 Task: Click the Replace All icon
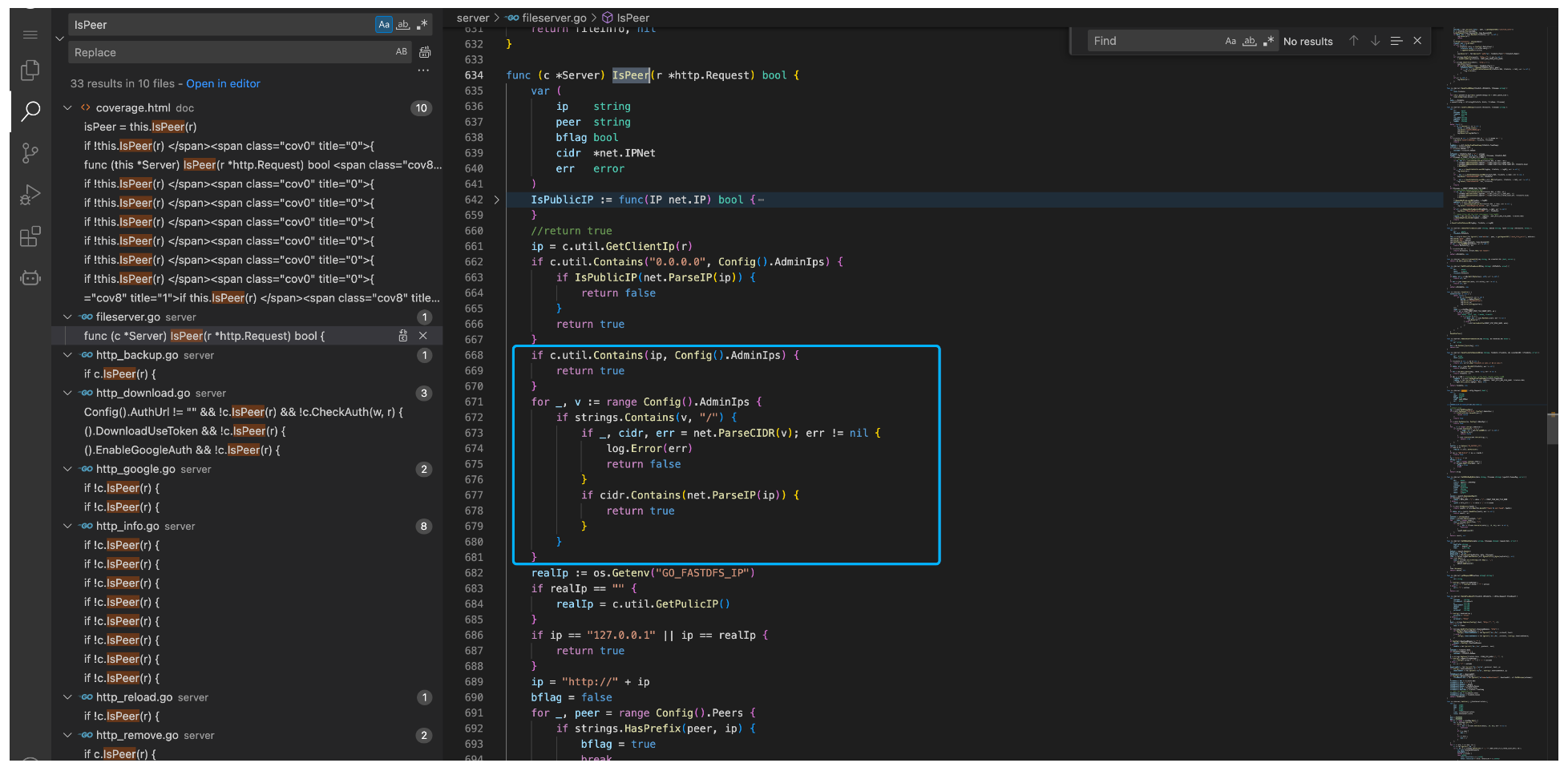coord(425,52)
